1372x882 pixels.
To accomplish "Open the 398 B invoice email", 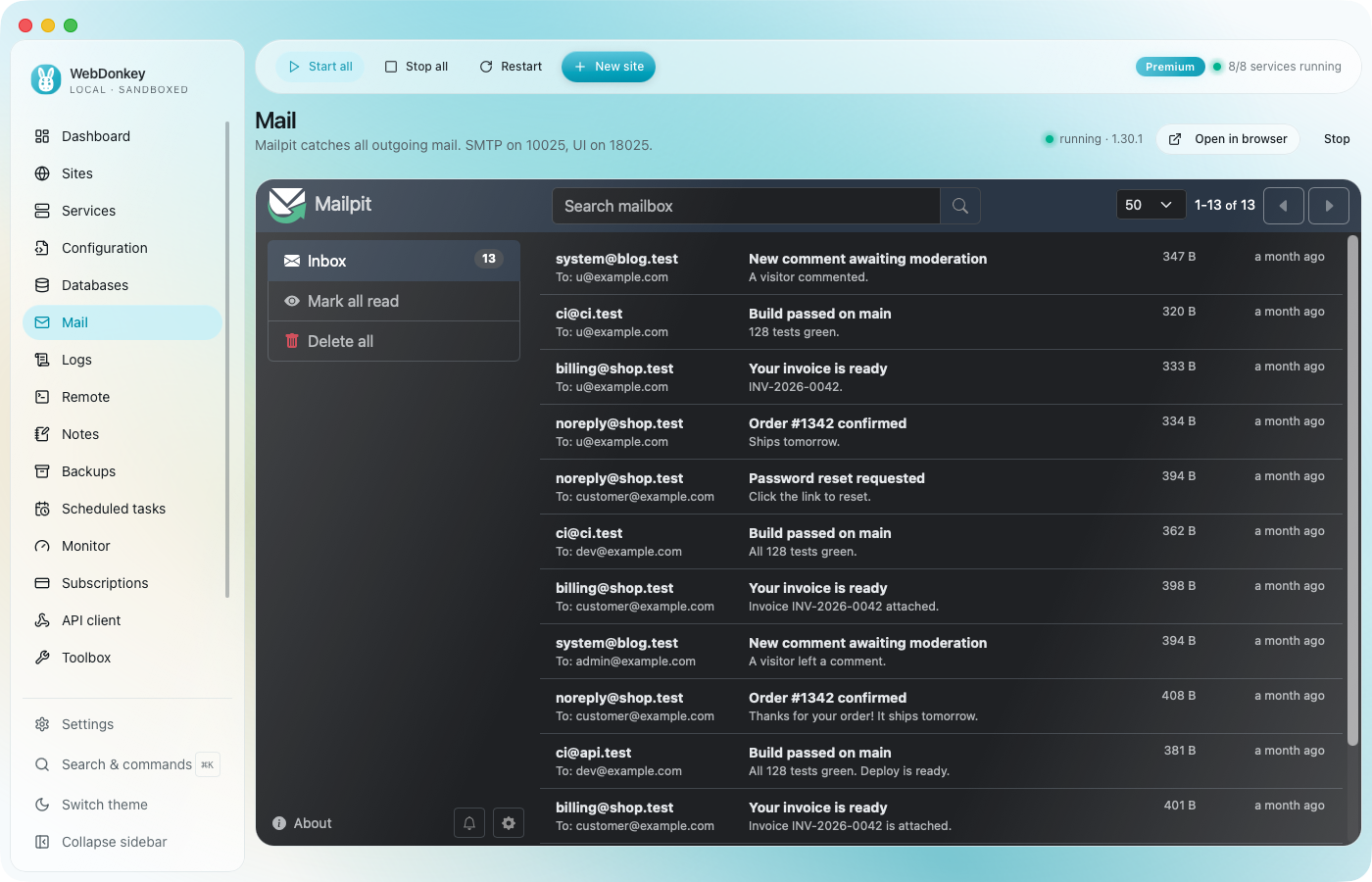I will point(943,597).
